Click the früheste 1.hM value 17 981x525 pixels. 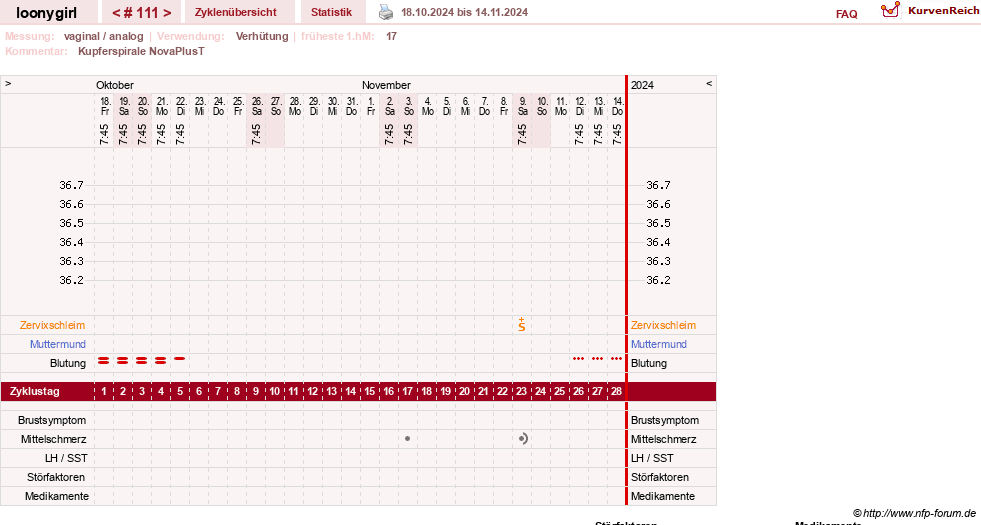391,36
